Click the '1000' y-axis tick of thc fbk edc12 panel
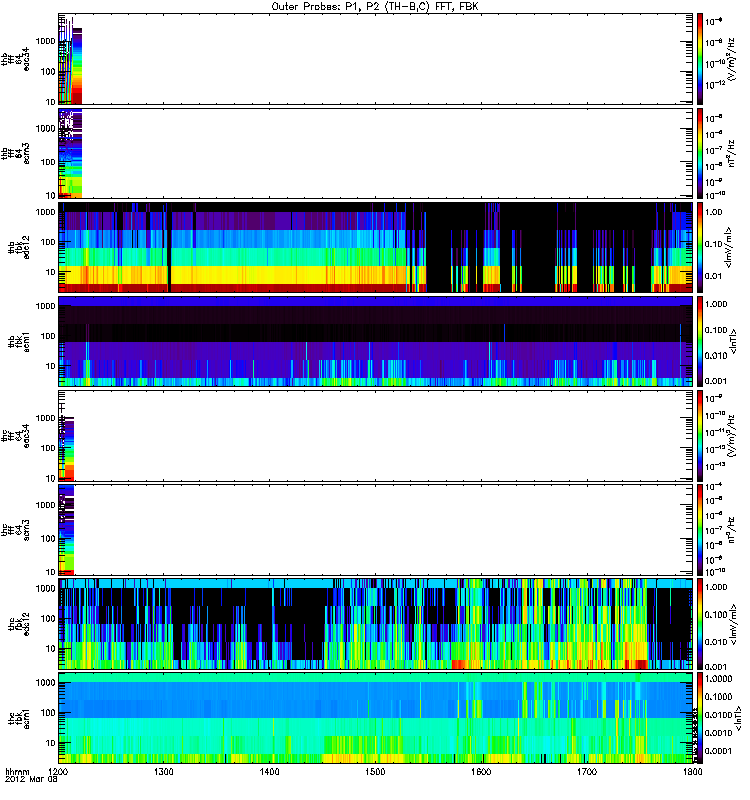Screen dimensions: 750x800 (45, 588)
